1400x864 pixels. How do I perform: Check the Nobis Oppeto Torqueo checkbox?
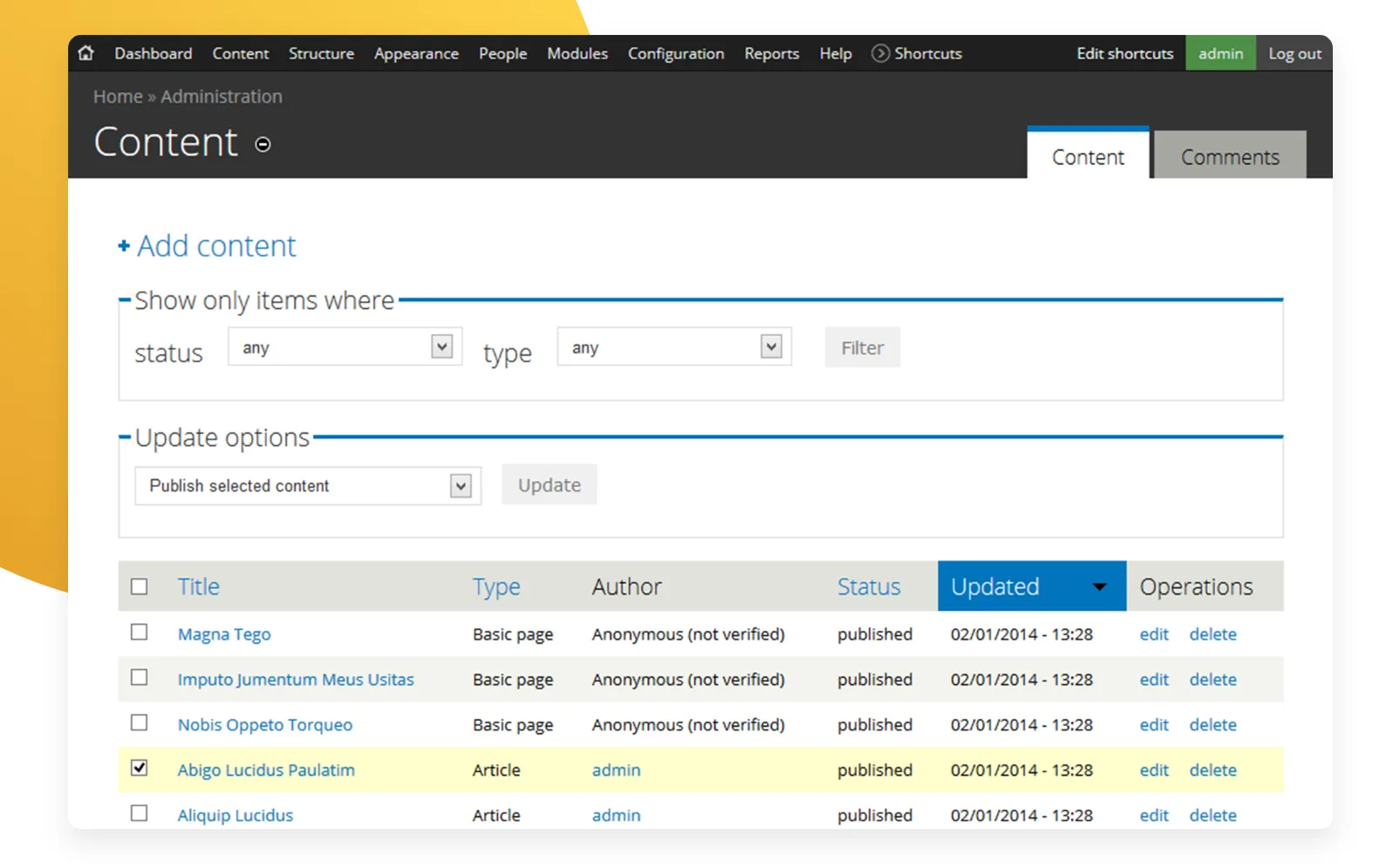coord(140,723)
